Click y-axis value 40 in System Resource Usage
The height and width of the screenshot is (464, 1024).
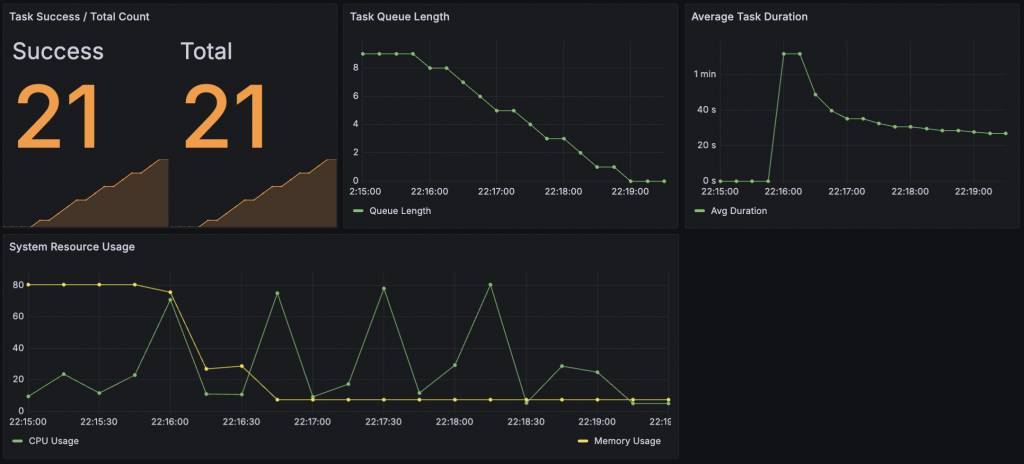tap(16, 348)
